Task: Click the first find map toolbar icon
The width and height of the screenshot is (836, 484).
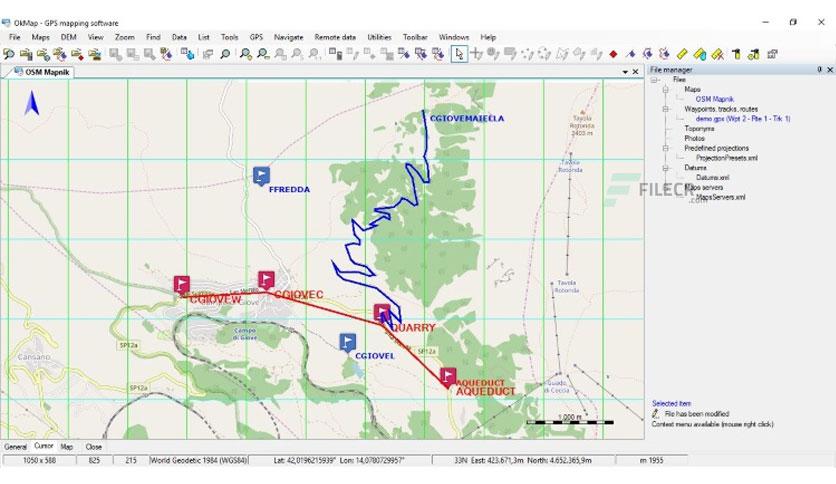Action: tap(9, 54)
